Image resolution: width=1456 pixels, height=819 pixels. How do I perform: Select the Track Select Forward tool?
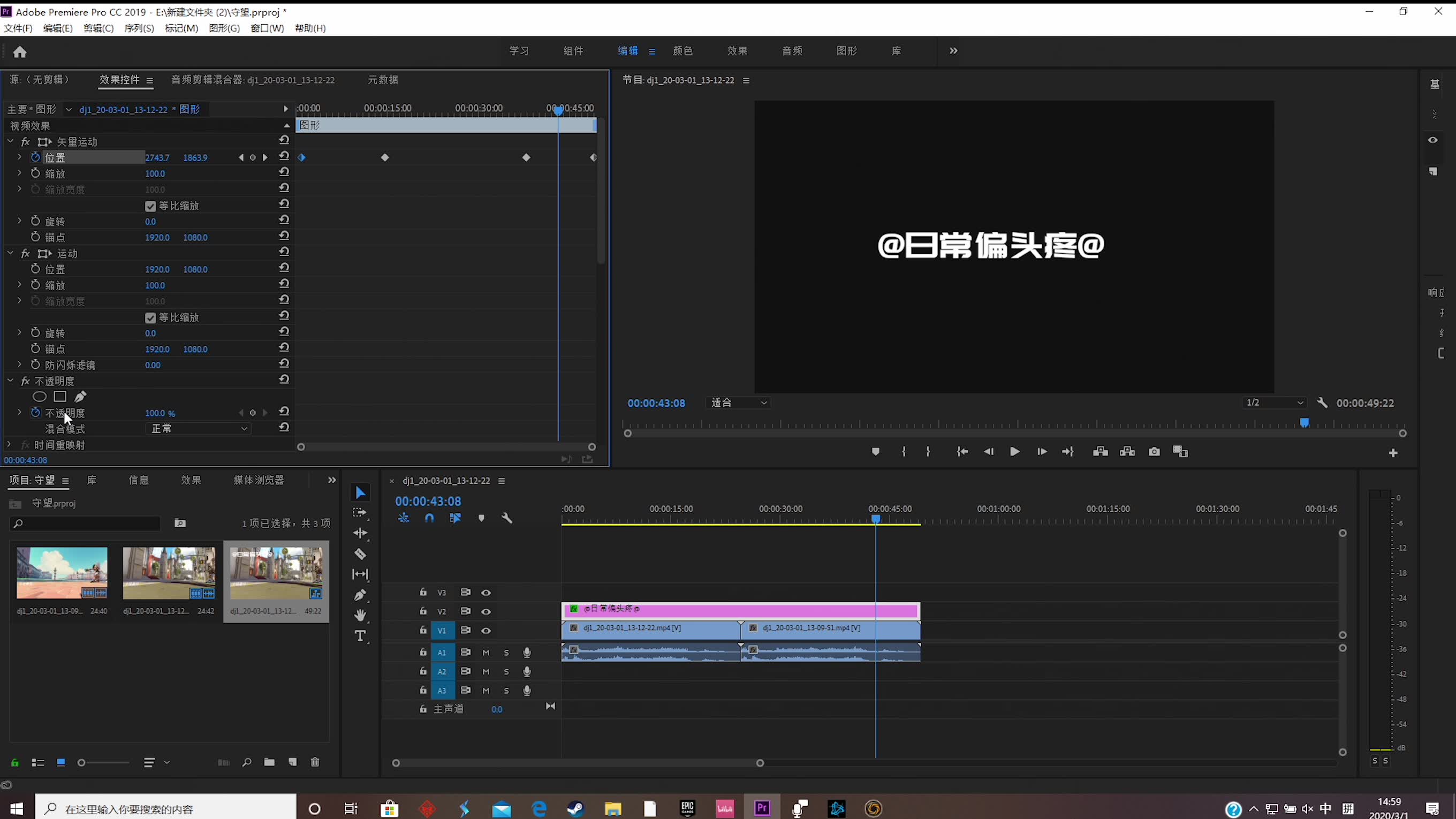coord(360,512)
